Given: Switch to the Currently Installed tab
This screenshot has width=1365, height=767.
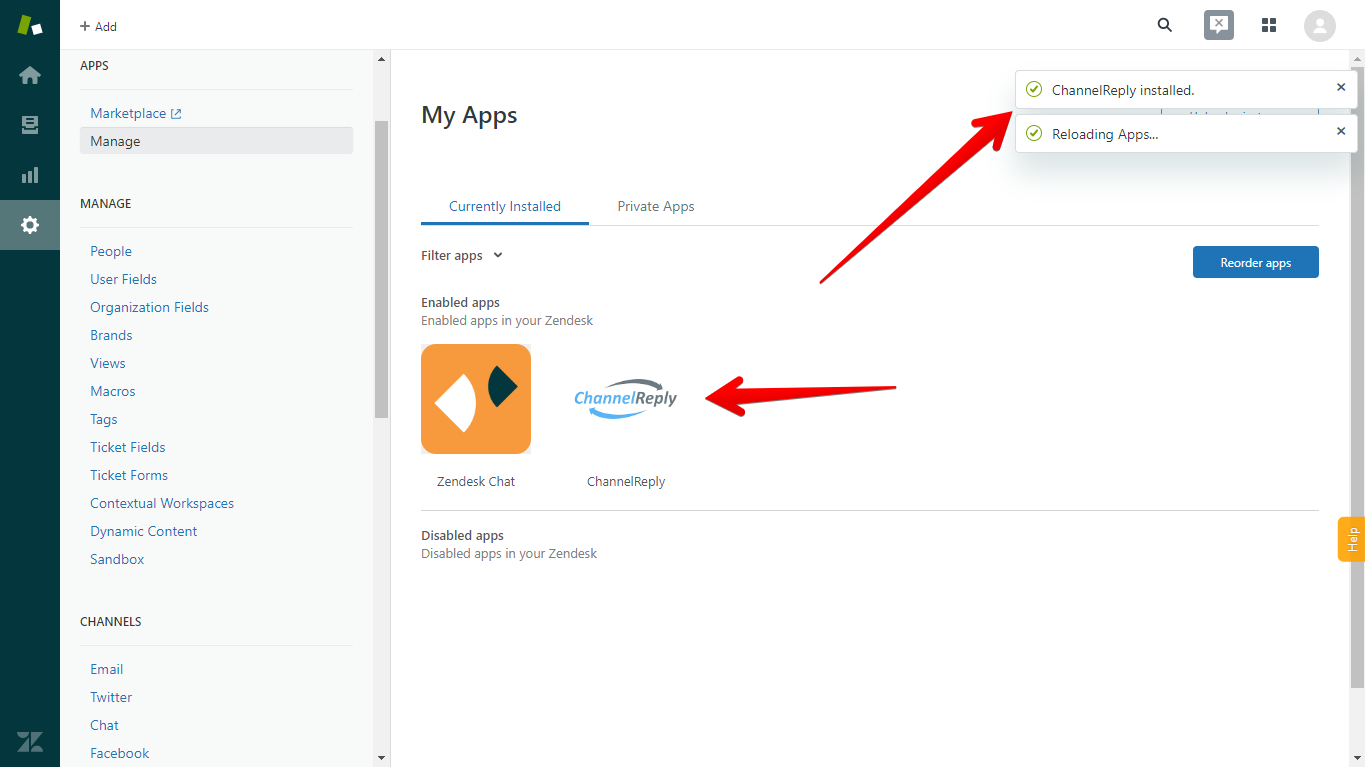Looking at the screenshot, I should [x=505, y=206].
